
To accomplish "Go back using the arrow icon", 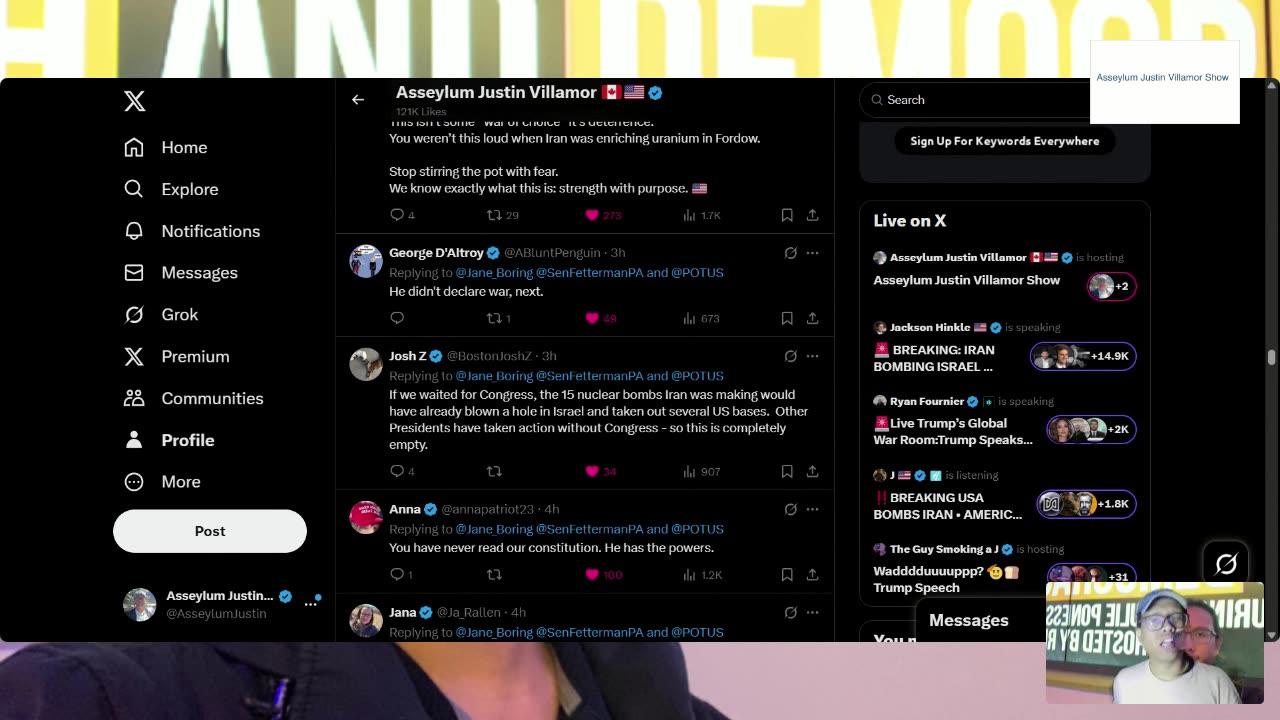I will (x=358, y=99).
